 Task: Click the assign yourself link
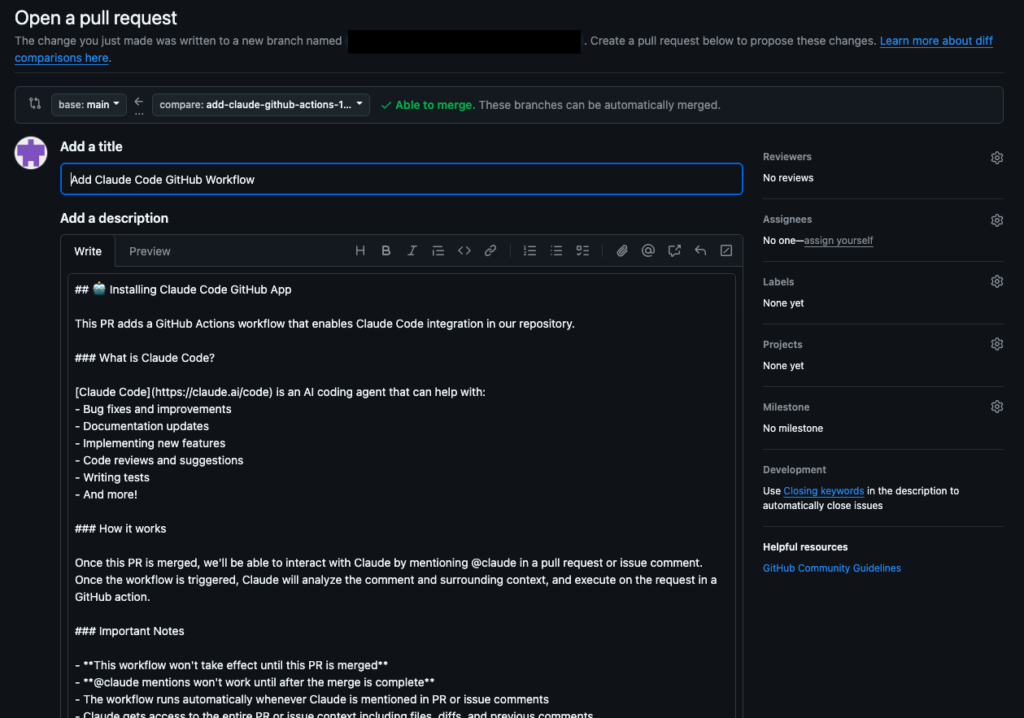point(838,240)
